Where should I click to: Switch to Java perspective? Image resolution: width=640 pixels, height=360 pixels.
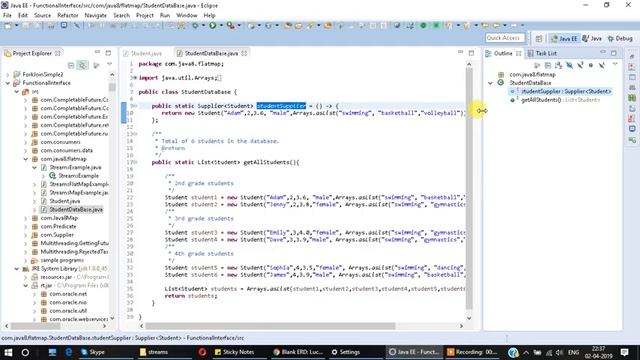pyautogui.click(x=592, y=38)
